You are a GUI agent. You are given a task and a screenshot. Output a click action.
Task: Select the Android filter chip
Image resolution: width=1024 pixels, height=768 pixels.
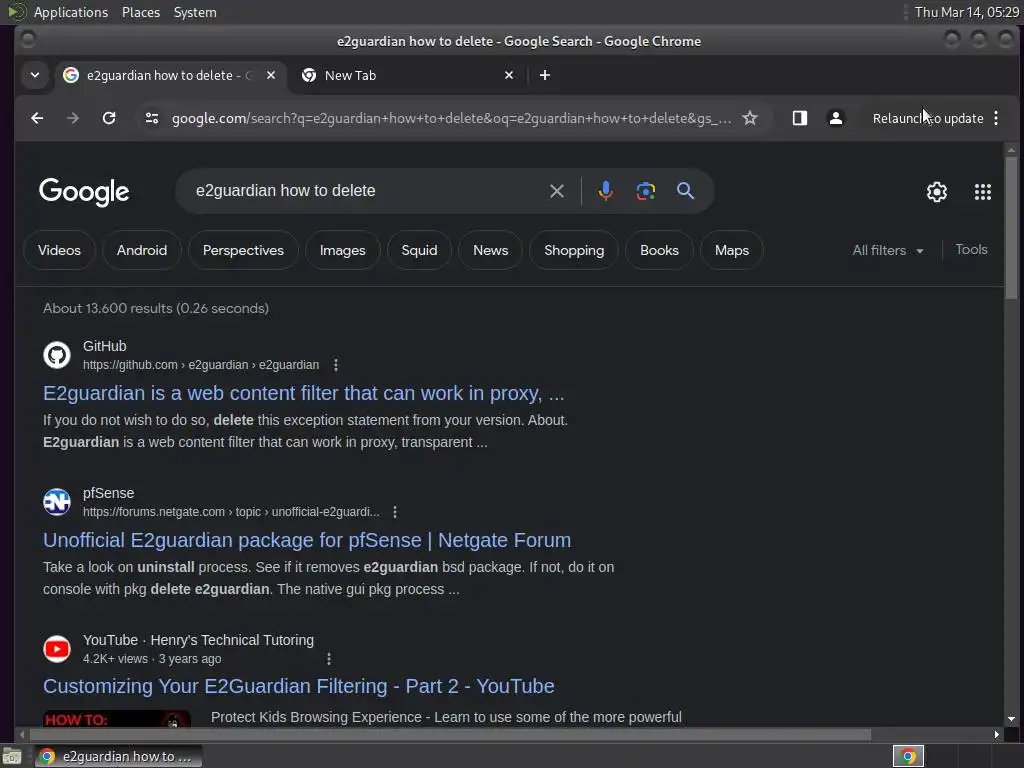[x=142, y=250]
